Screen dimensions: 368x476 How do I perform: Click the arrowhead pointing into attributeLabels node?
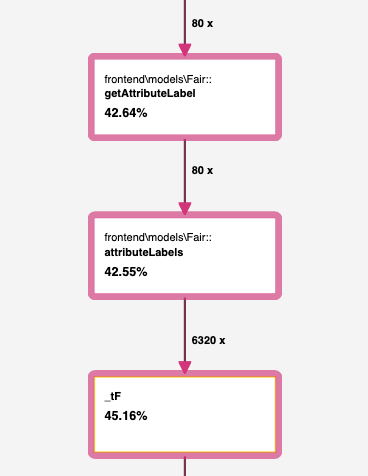coord(185,208)
